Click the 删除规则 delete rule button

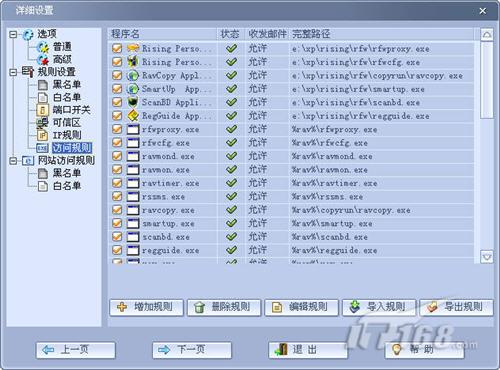click(x=224, y=307)
